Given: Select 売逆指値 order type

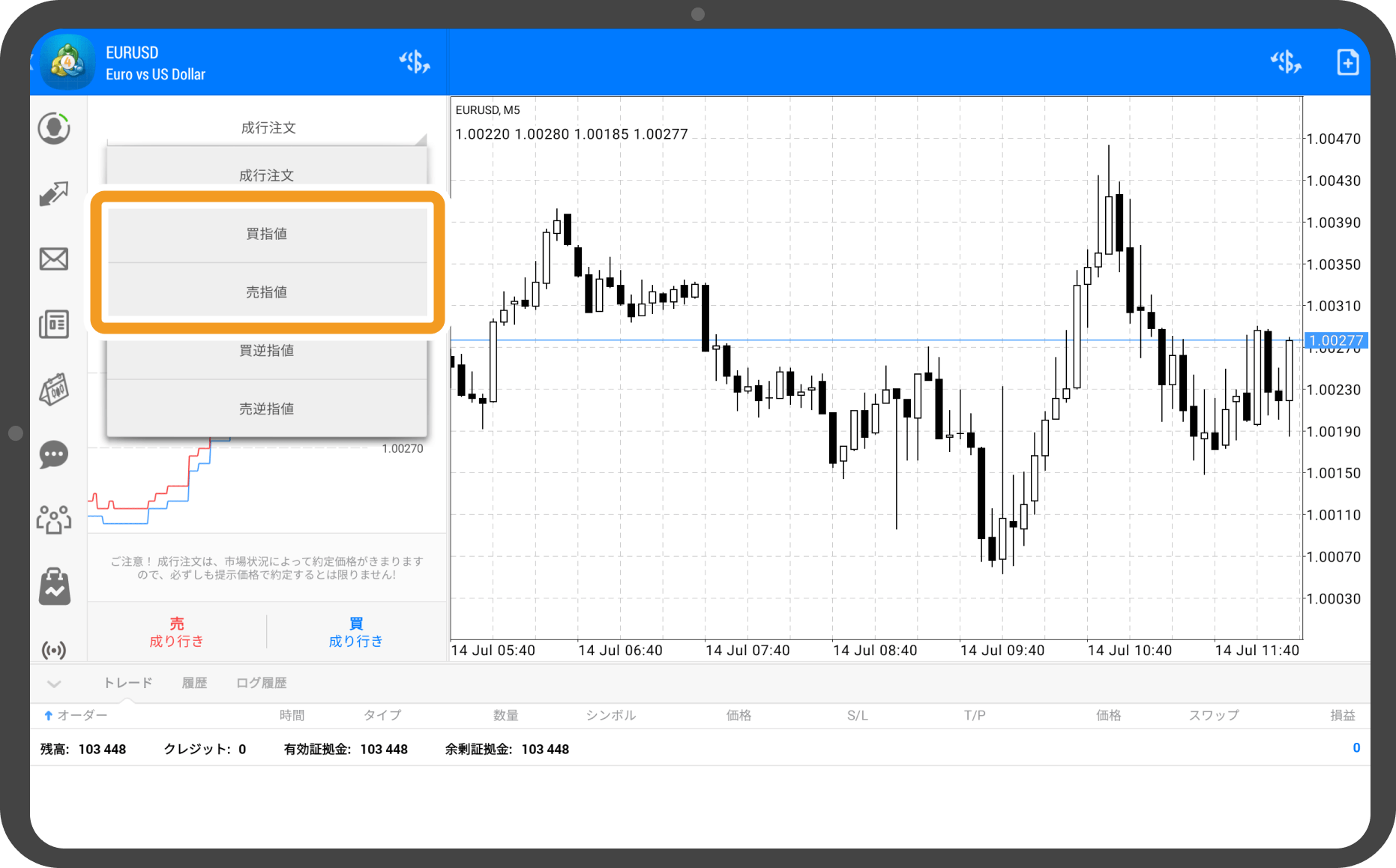Looking at the screenshot, I should click(267, 409).
